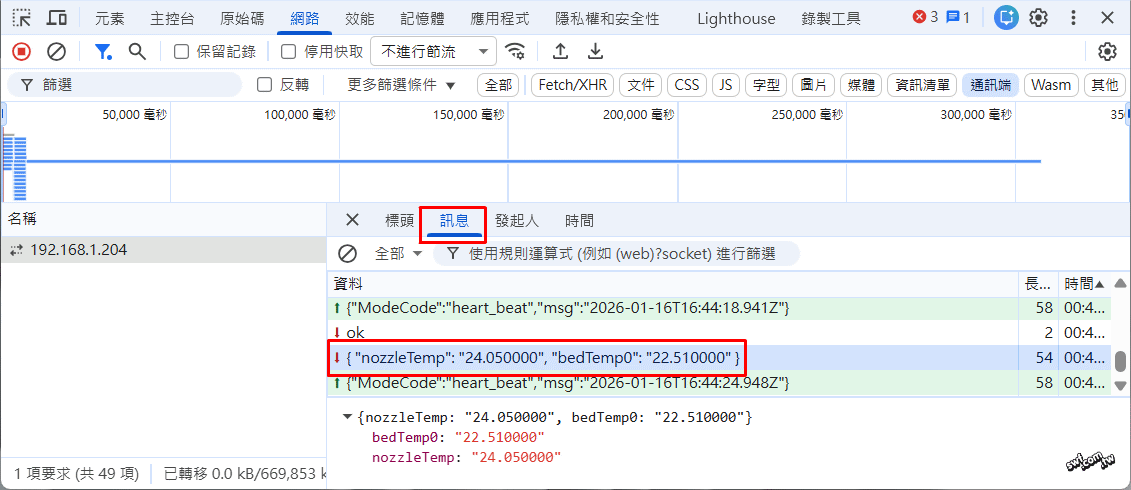
Task: Open the 發起人 details tab
Action: (x=516, y=221)
